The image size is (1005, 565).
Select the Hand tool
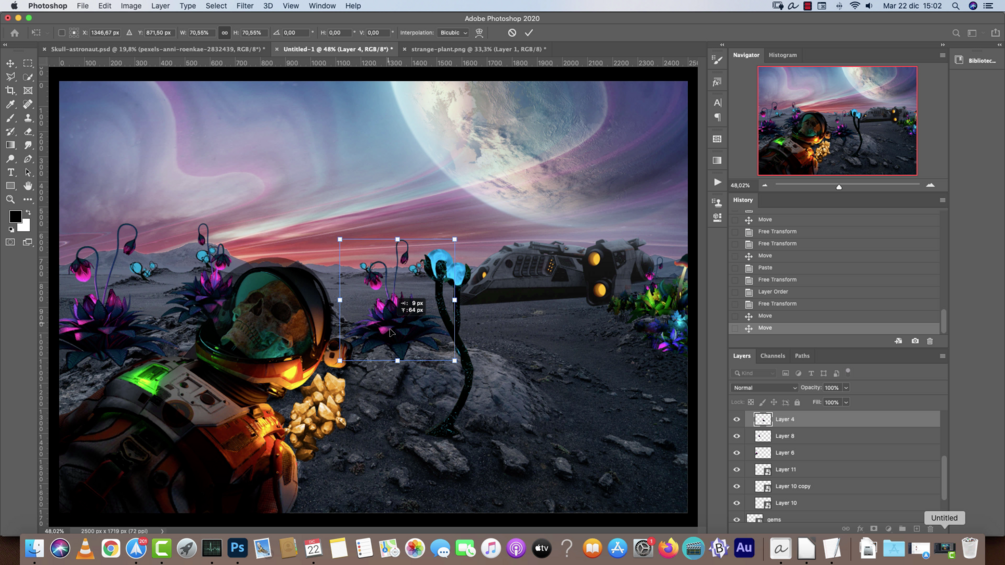(x=28, y=186)
